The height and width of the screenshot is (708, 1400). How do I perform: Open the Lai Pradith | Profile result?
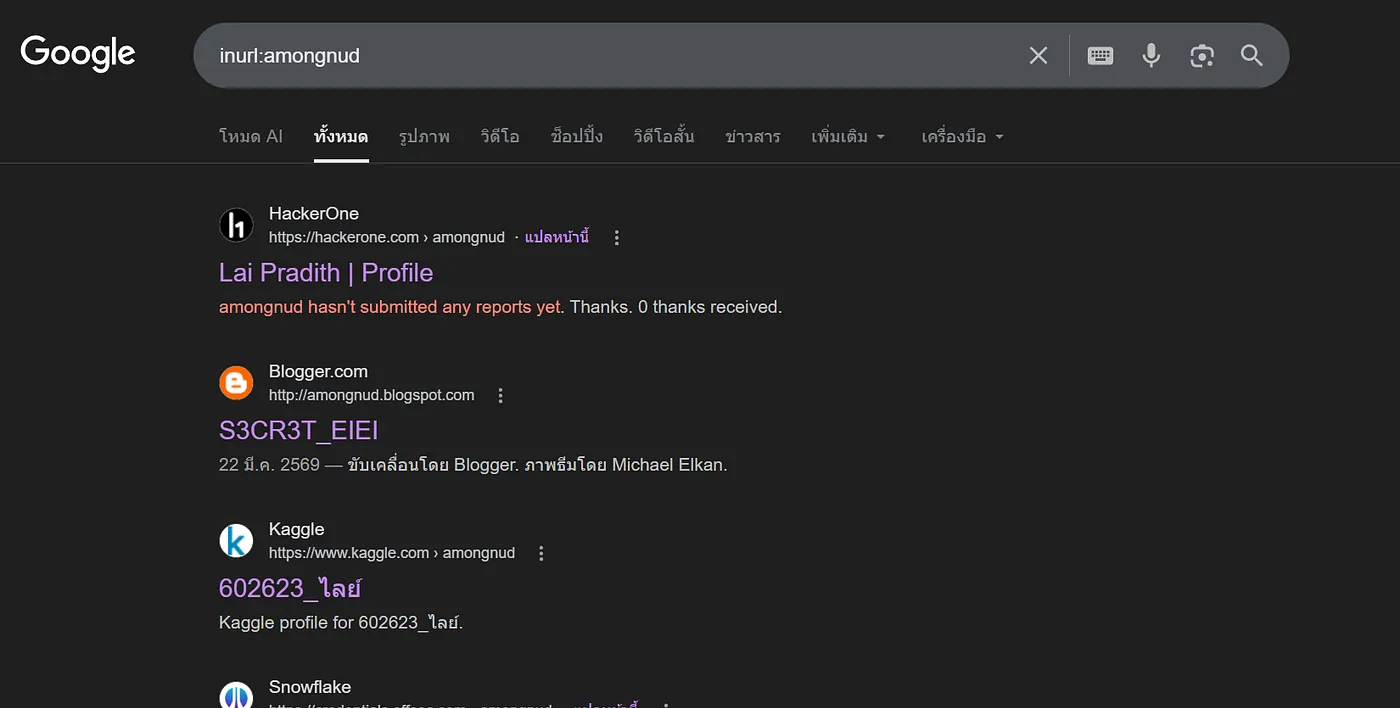326,273
